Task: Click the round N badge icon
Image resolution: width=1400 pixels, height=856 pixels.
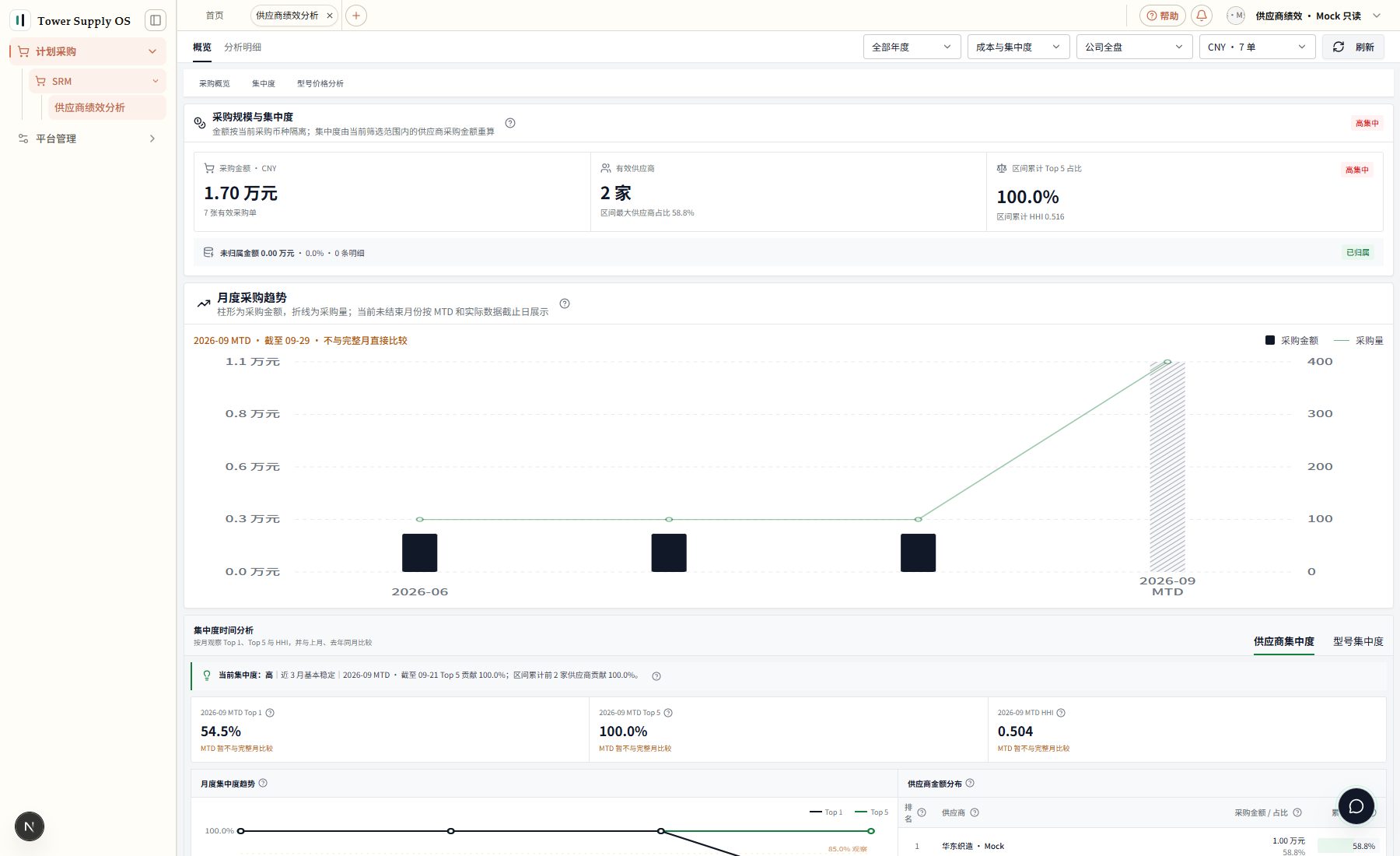Action: pos(30,826)
